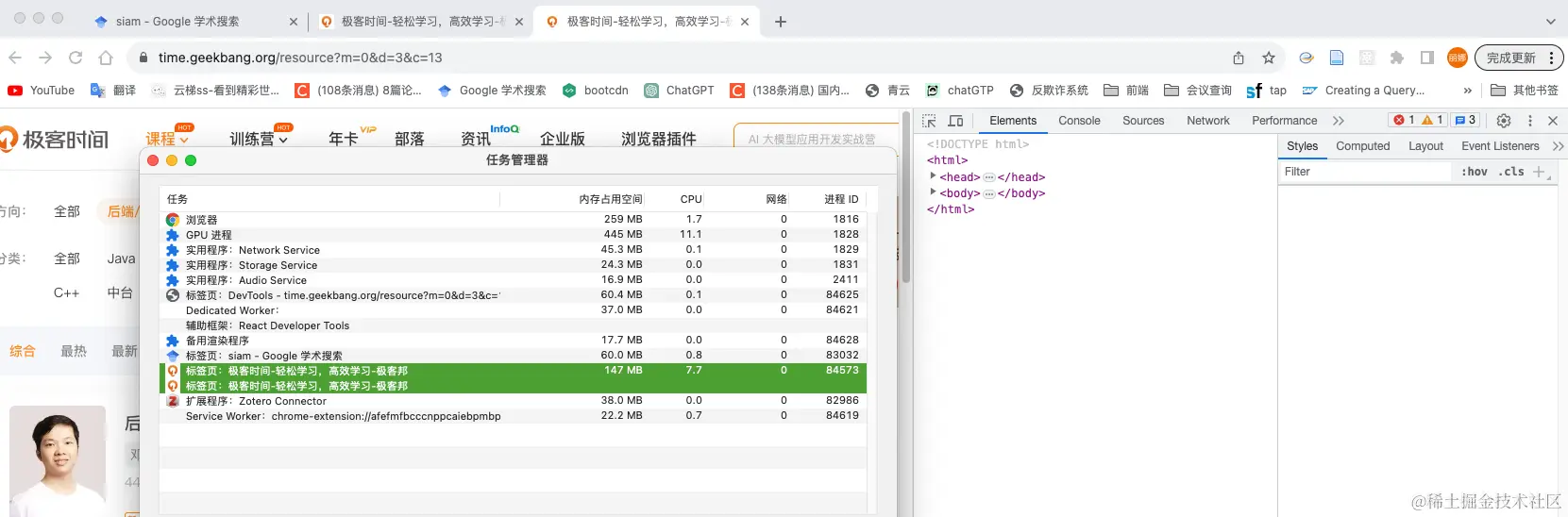This screenshot has height=517, width=1568.
Task: Select the 备用渲染程序 row
Action: (x=514, y=341)
